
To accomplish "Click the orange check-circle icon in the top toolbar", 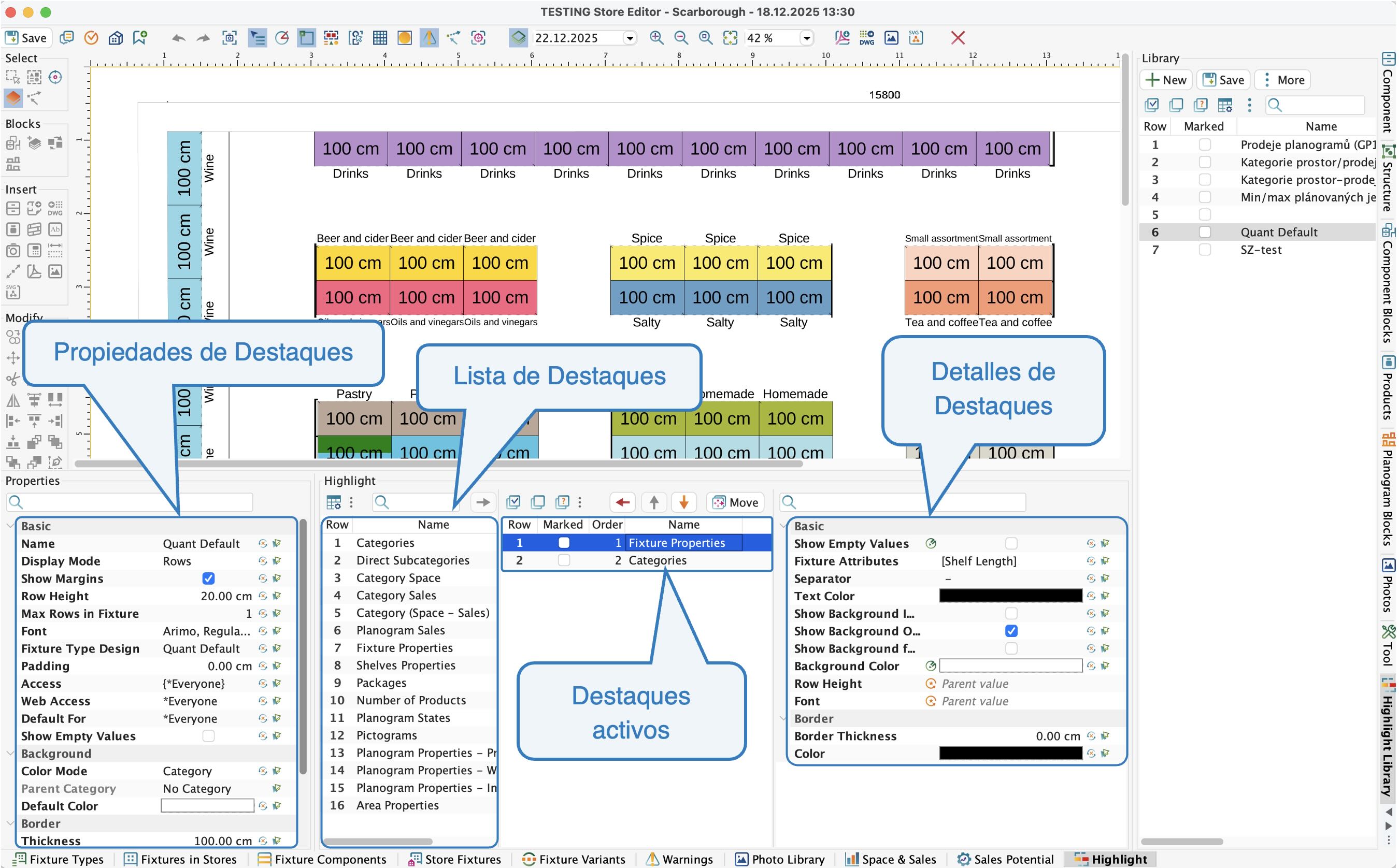I will 91,38.
